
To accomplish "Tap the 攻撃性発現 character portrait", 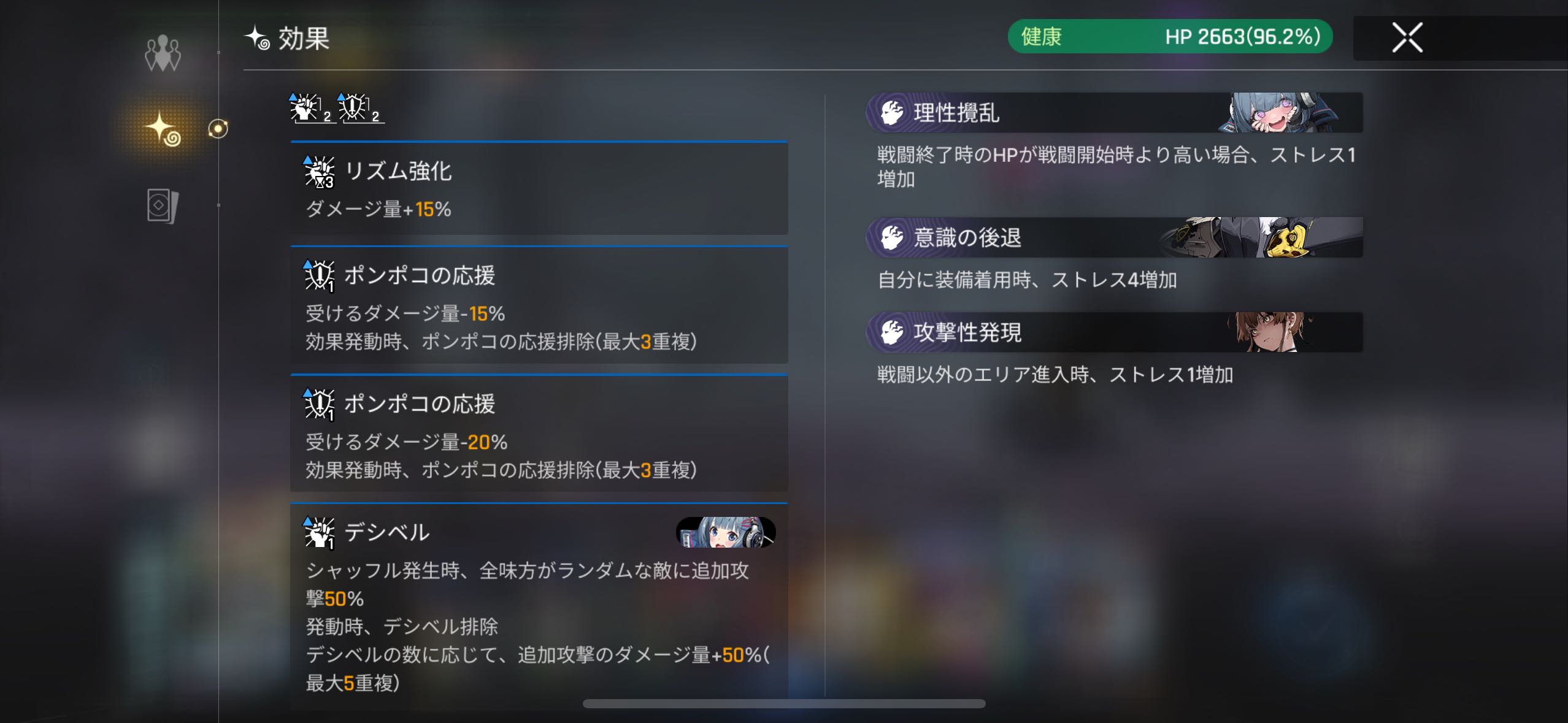I will click(x=1273, y=332).
